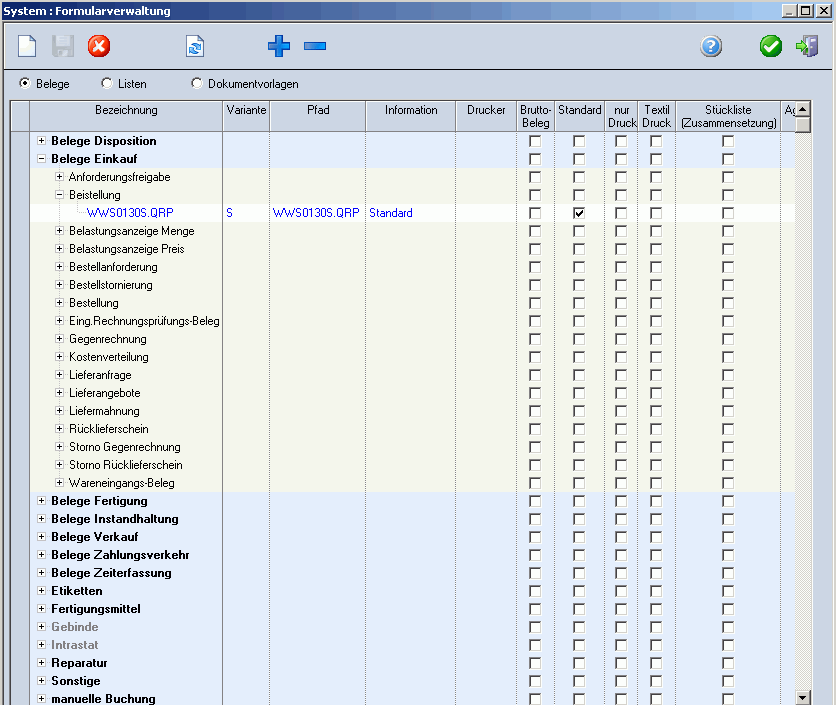Click the blue minus collapse-all icon
The image size is (836, 705).
click(x=315, y=46)
